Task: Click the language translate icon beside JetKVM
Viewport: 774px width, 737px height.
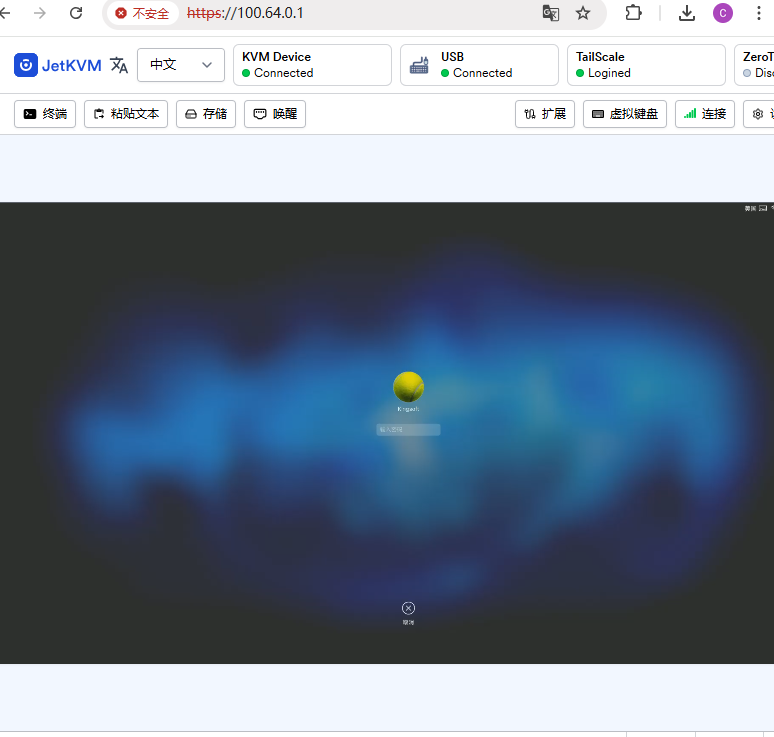Action: [x=119, y=65]
